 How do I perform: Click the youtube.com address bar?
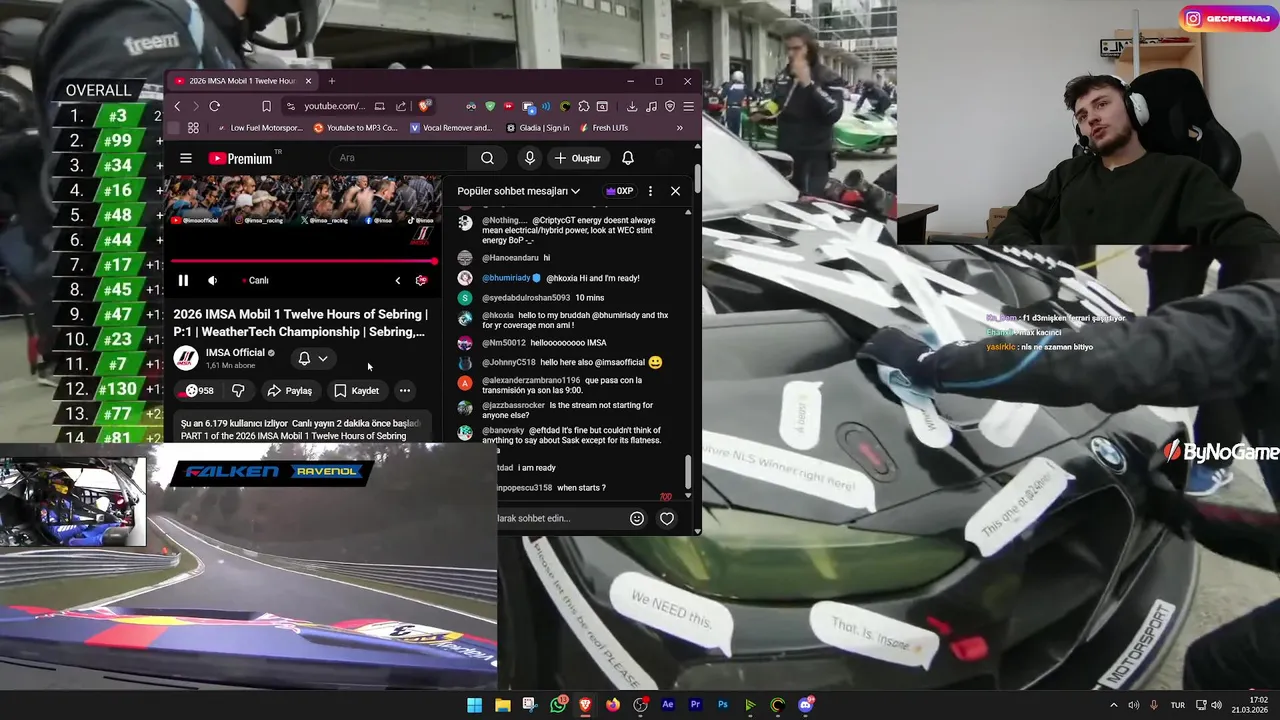pyautogui.click(x=334, y=106)
